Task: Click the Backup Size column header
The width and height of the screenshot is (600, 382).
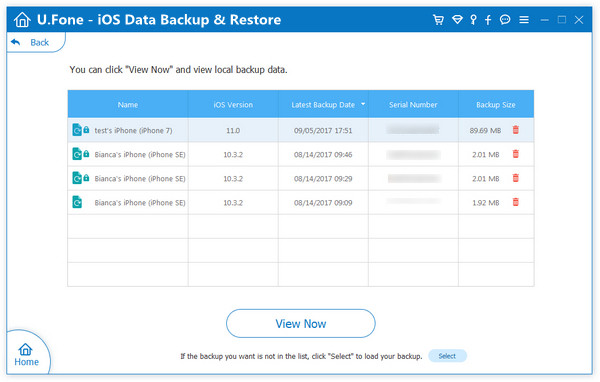Action: pyautogui.click(x=496, y=104)
